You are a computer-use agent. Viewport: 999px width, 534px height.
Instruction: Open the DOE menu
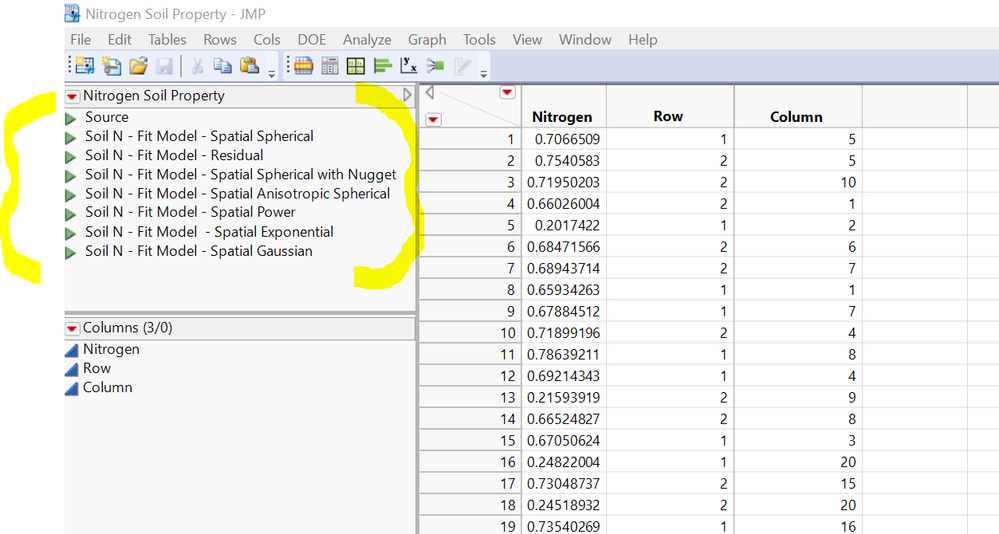pos(312,40)
